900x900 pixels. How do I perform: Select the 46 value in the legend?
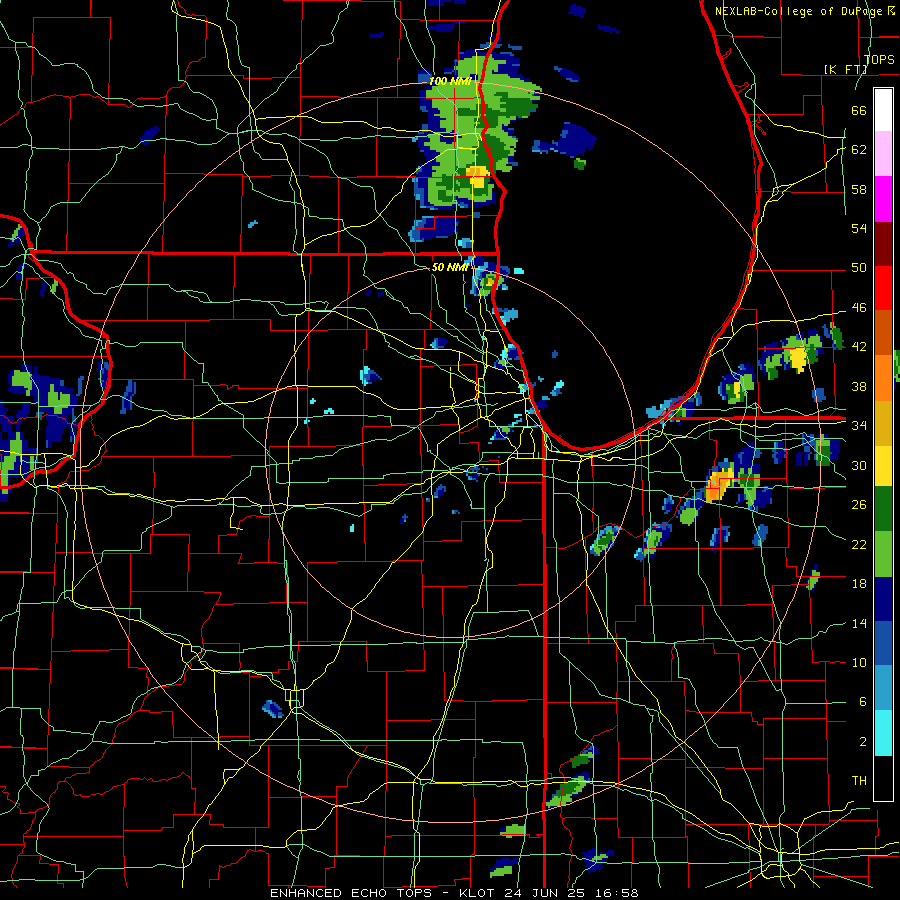pyautogui.click(x=859, y=308)
